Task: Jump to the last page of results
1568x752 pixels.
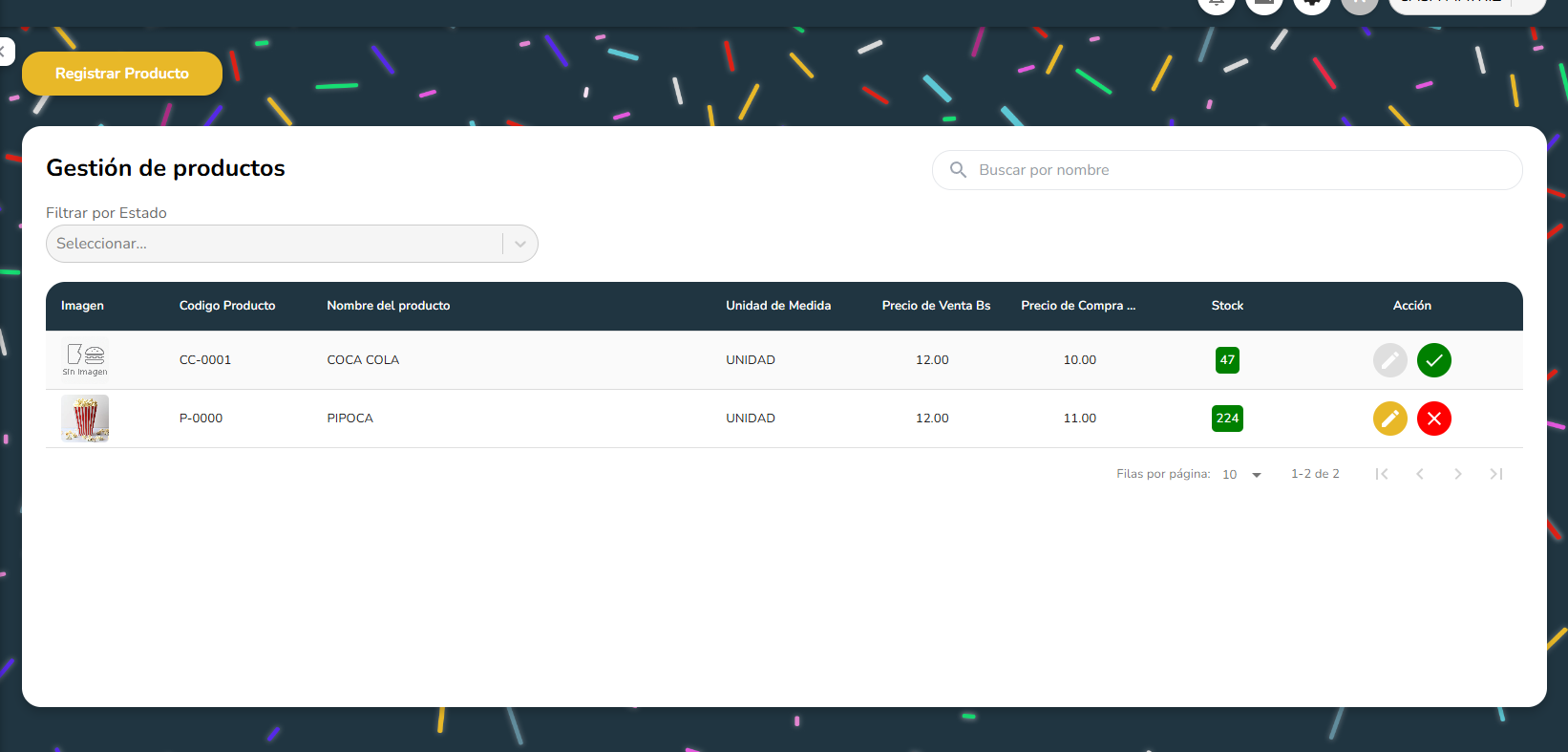Action: (1495, 474)
